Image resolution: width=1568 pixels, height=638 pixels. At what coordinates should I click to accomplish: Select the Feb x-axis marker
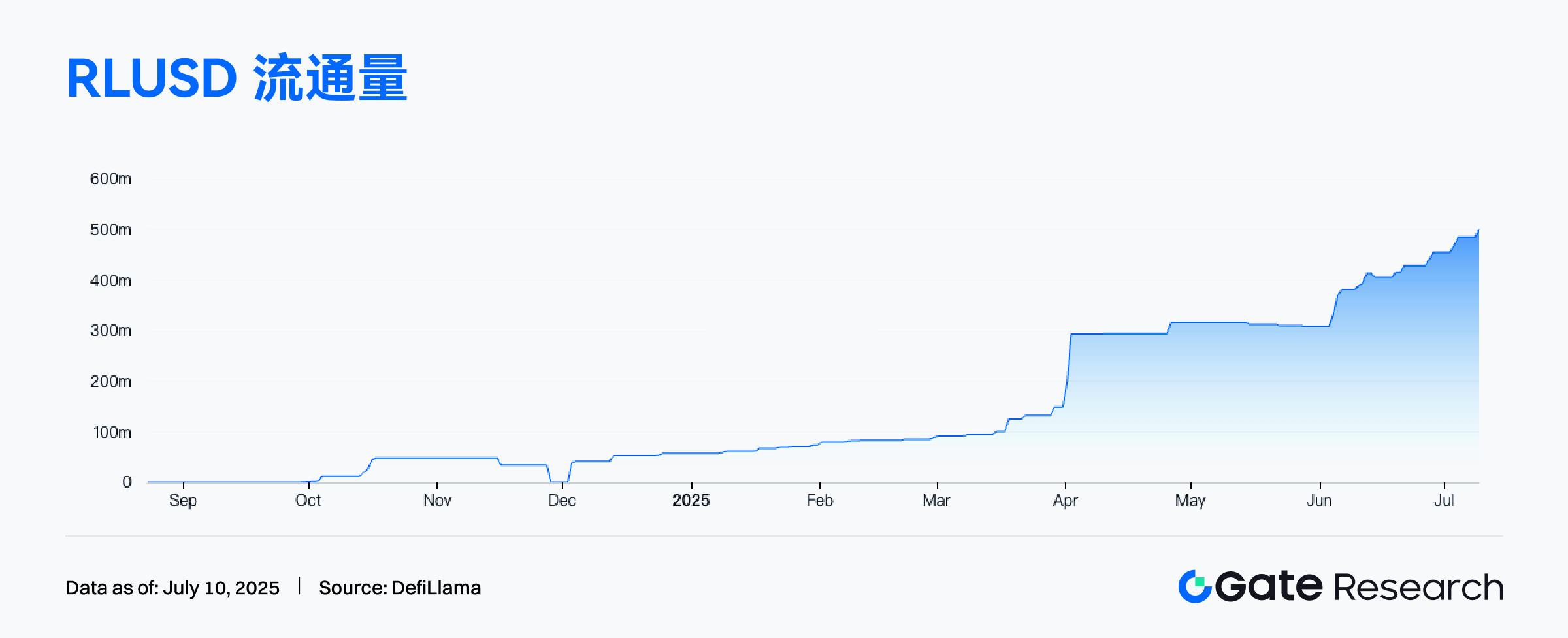pos(820,501)
